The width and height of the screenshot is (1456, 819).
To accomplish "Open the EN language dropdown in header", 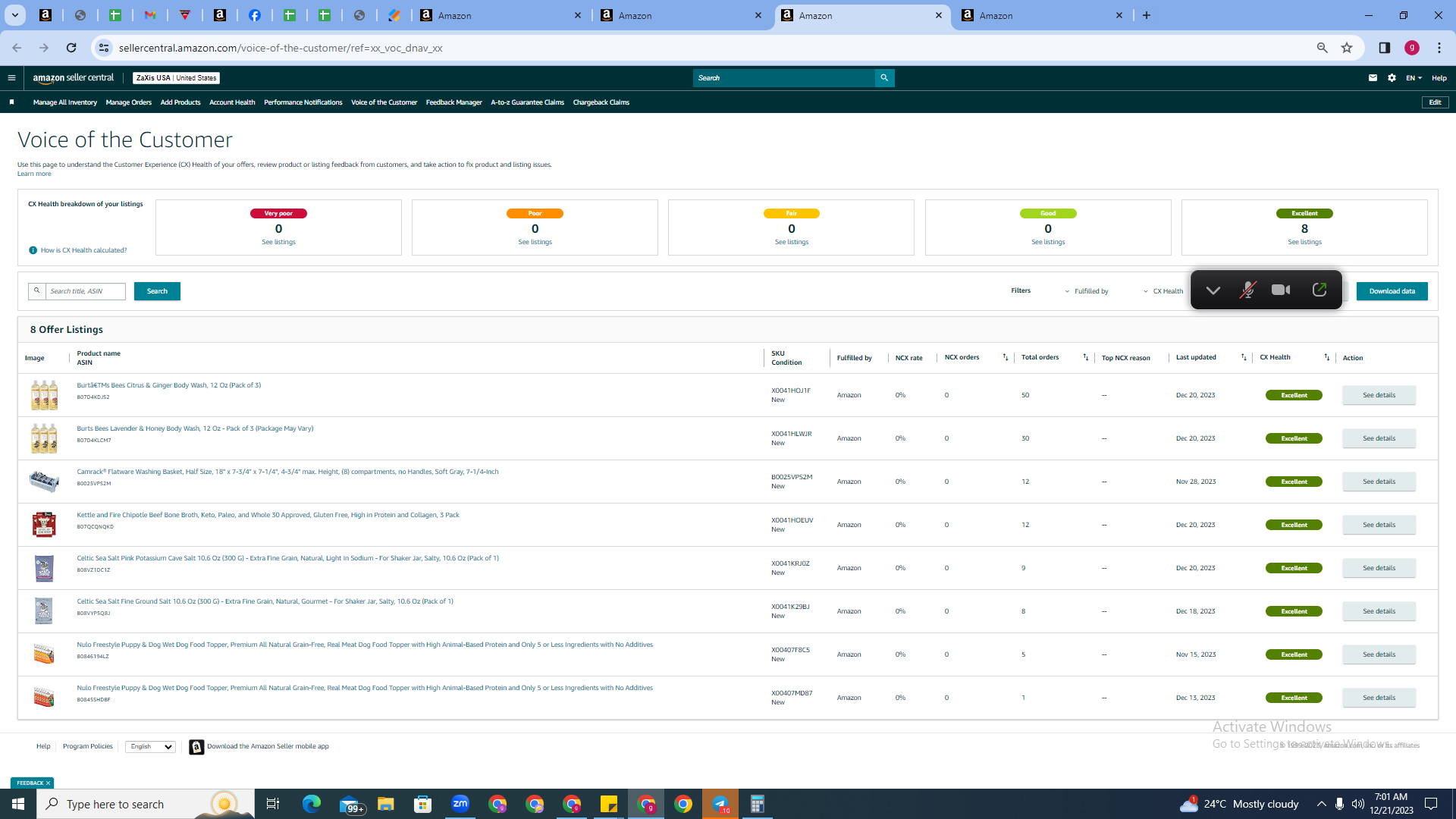I will click(1414, 78).
